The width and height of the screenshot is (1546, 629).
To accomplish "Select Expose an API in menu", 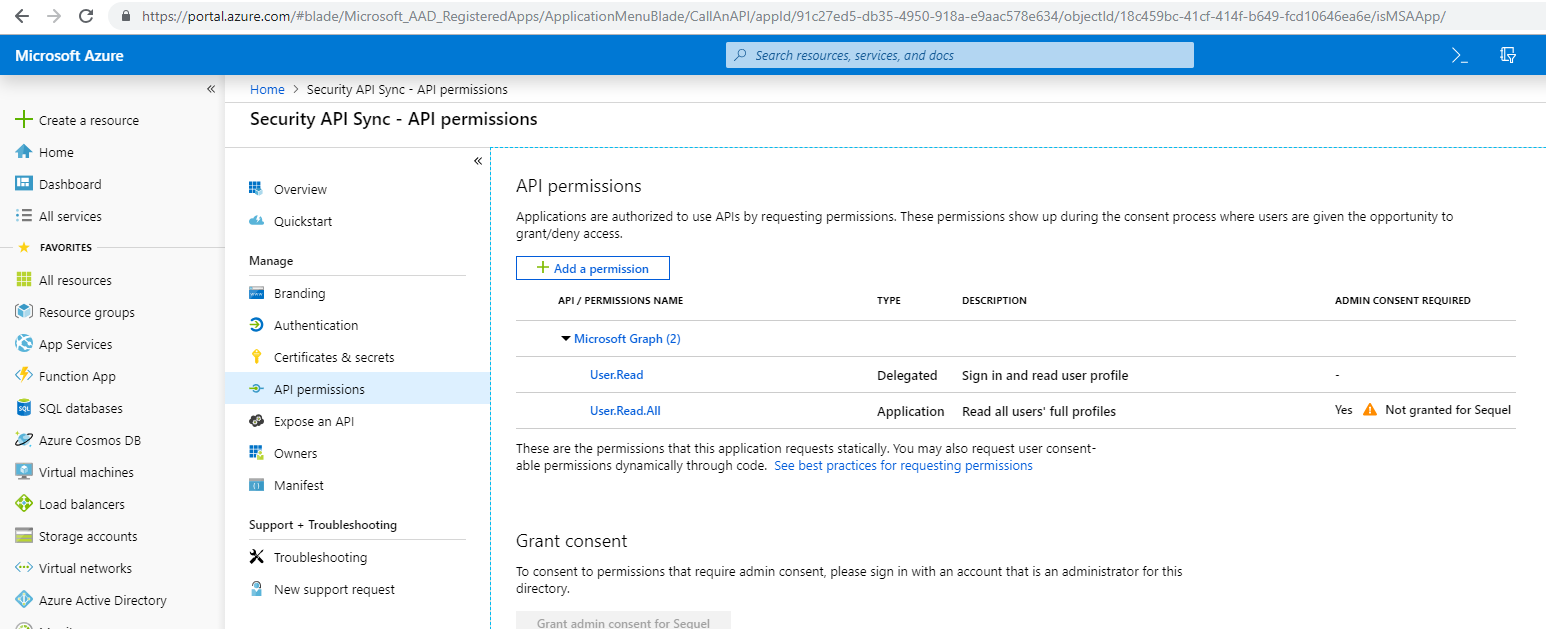I will point(313,421).
